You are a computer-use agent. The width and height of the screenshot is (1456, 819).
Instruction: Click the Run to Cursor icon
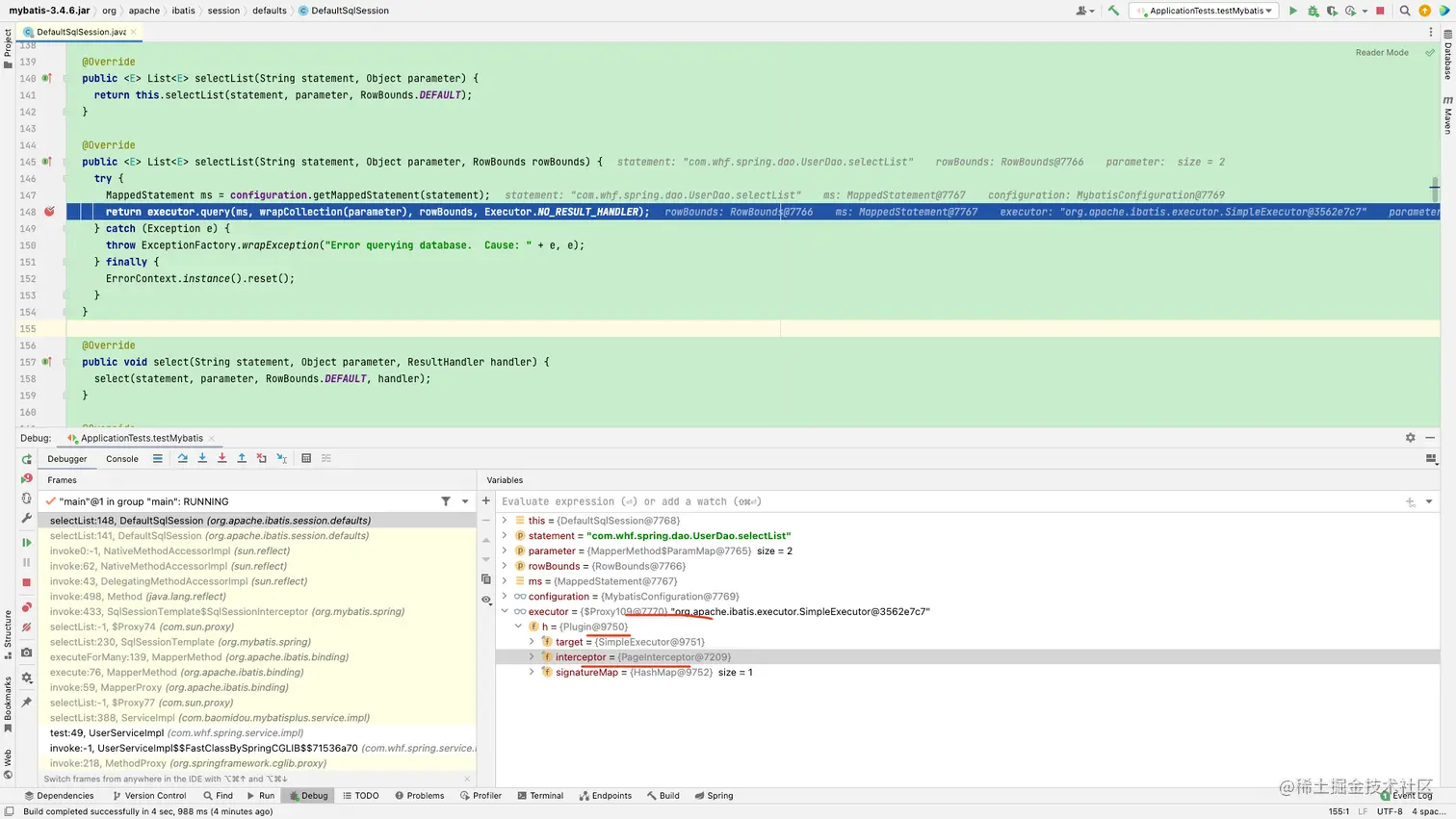tap(282, 458)
